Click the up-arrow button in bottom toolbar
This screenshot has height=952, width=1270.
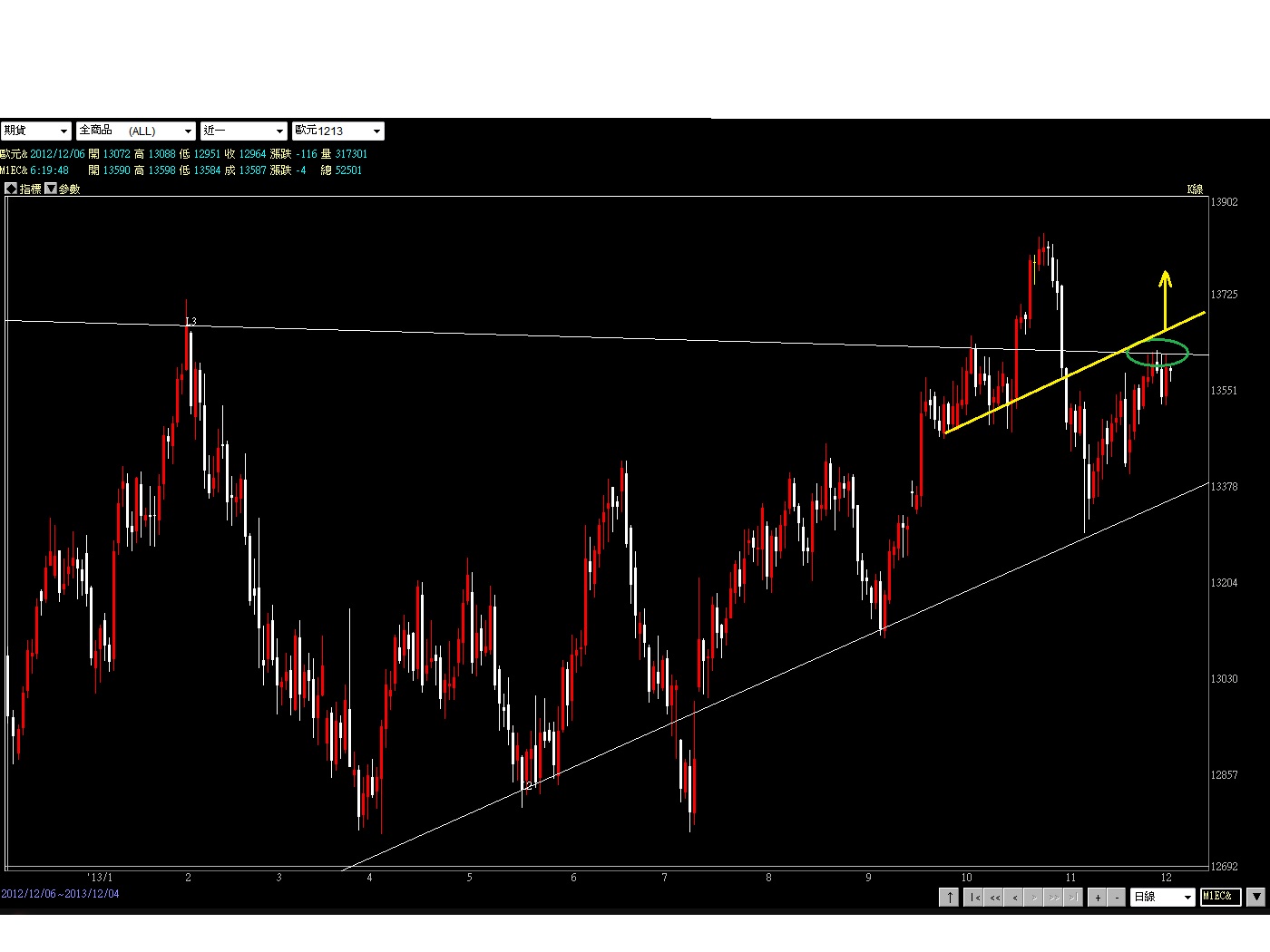coord(949,897)
